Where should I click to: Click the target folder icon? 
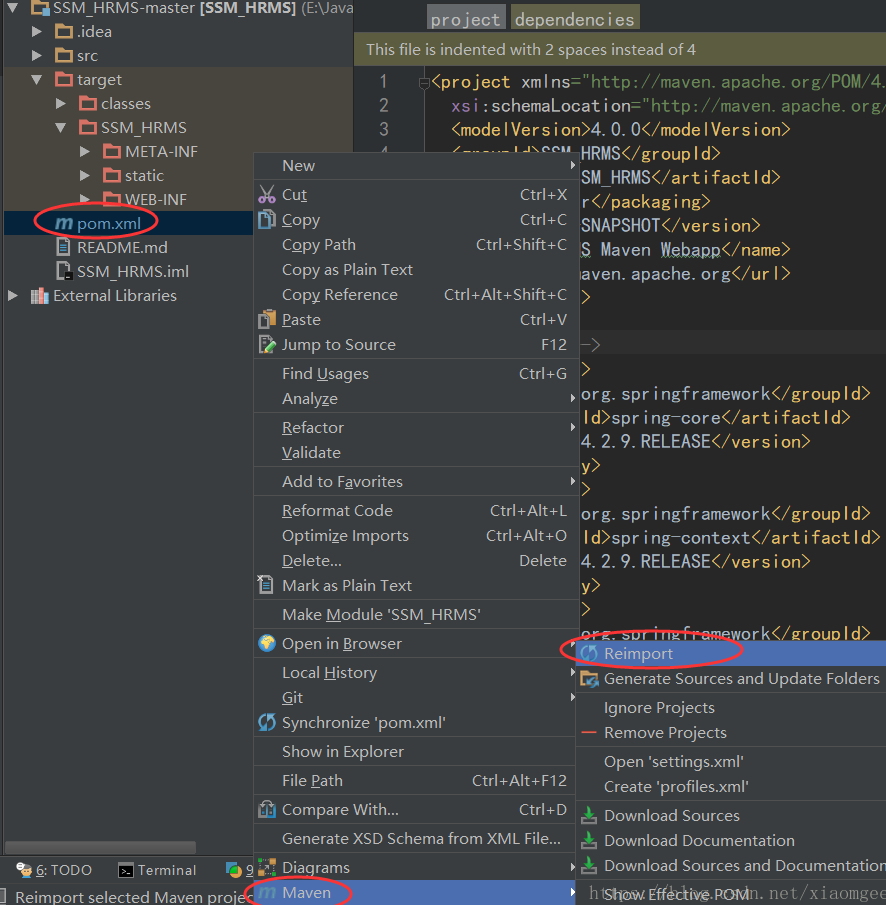pos(63,79)
